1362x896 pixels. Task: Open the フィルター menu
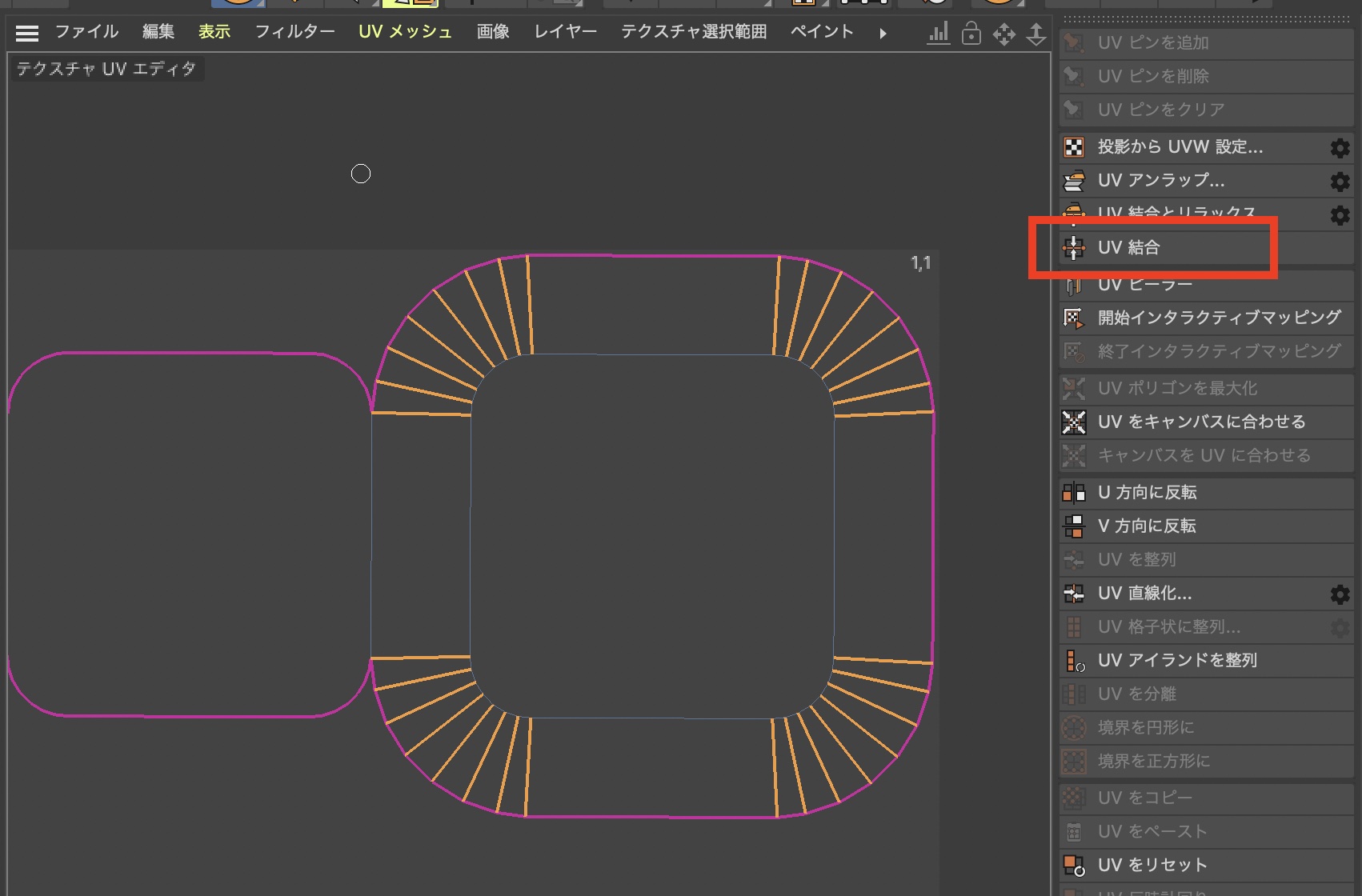294,32
